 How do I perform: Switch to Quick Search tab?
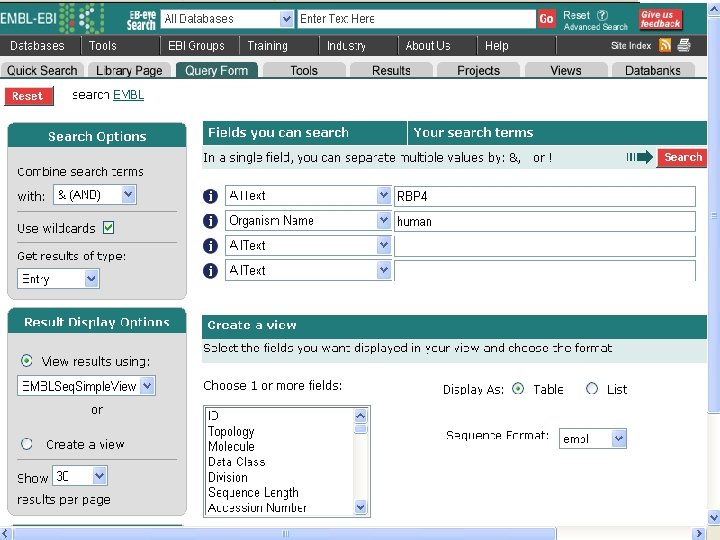42,70
